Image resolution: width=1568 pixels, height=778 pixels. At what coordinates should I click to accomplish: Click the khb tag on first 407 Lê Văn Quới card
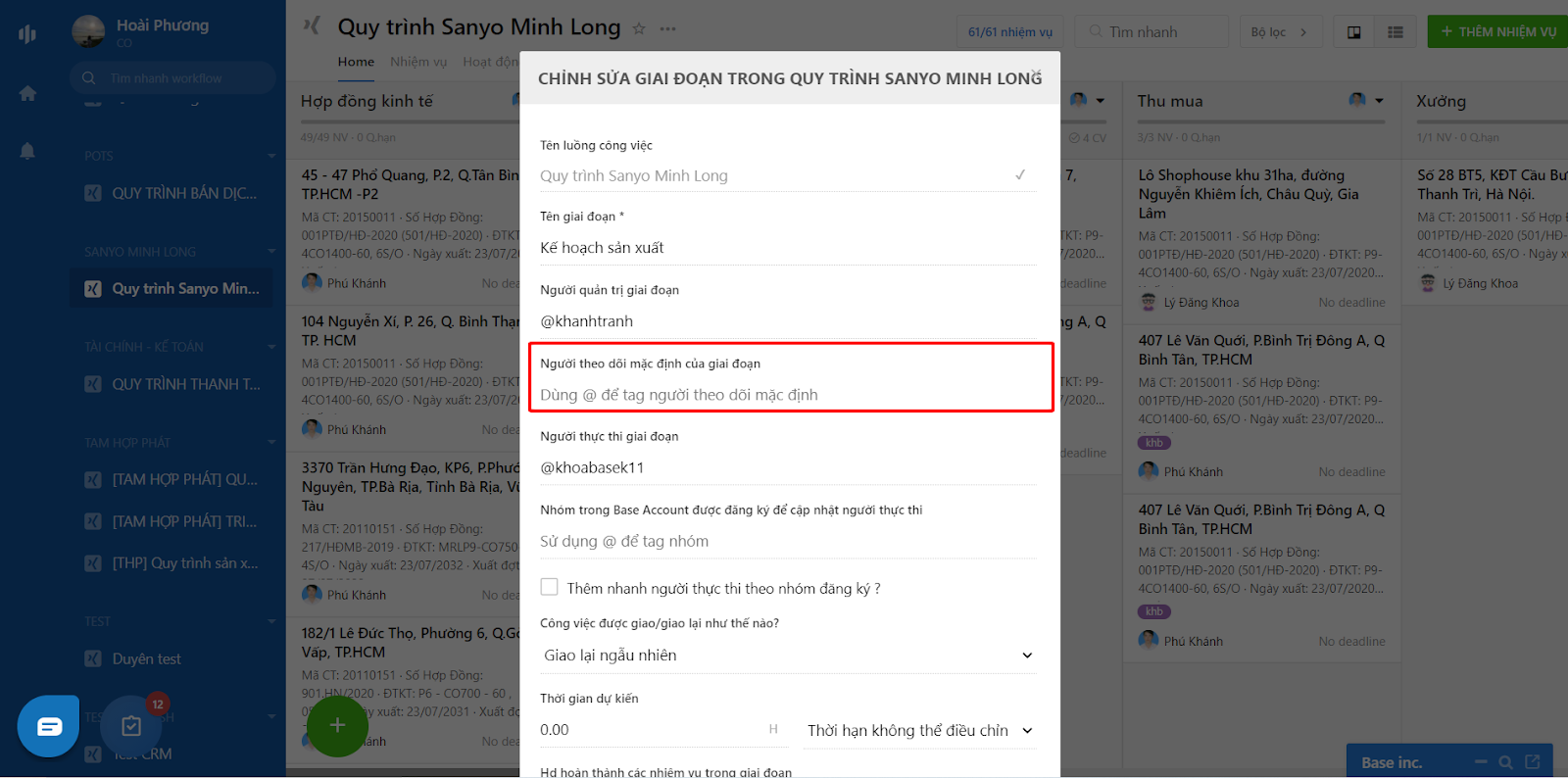point(1154,443)
